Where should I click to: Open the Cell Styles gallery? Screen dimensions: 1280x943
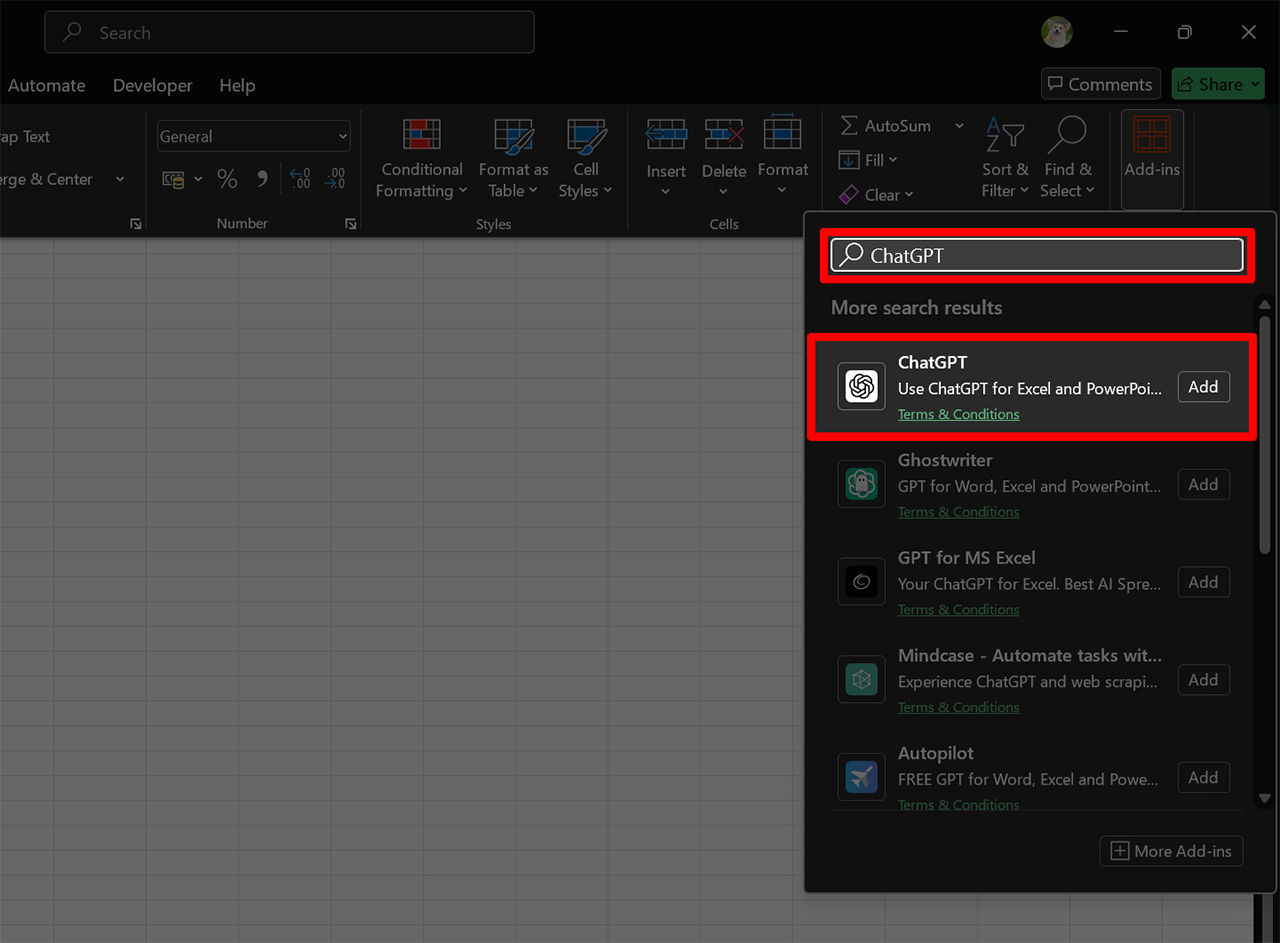[586, 160]
